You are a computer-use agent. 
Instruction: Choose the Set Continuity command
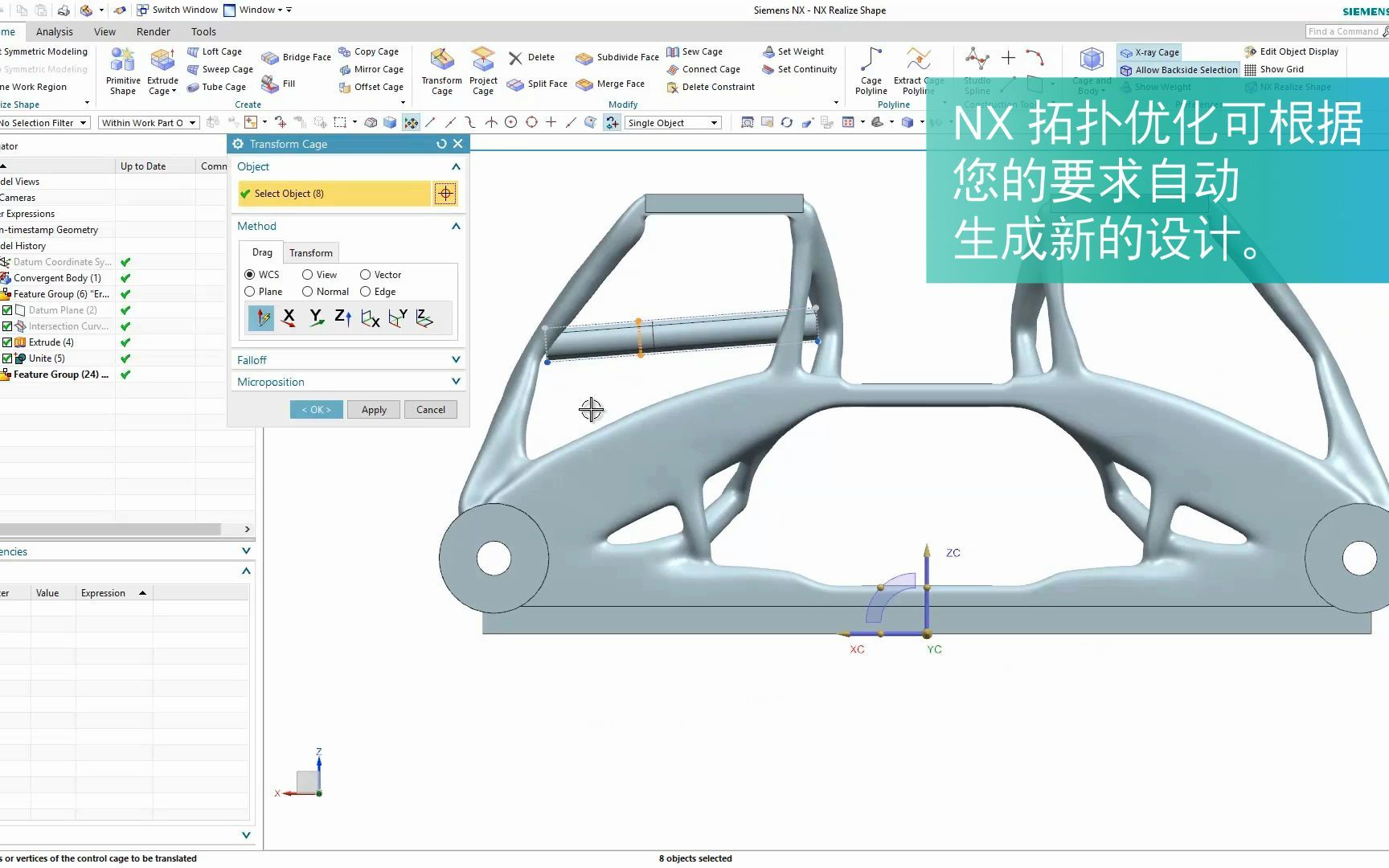800,69
